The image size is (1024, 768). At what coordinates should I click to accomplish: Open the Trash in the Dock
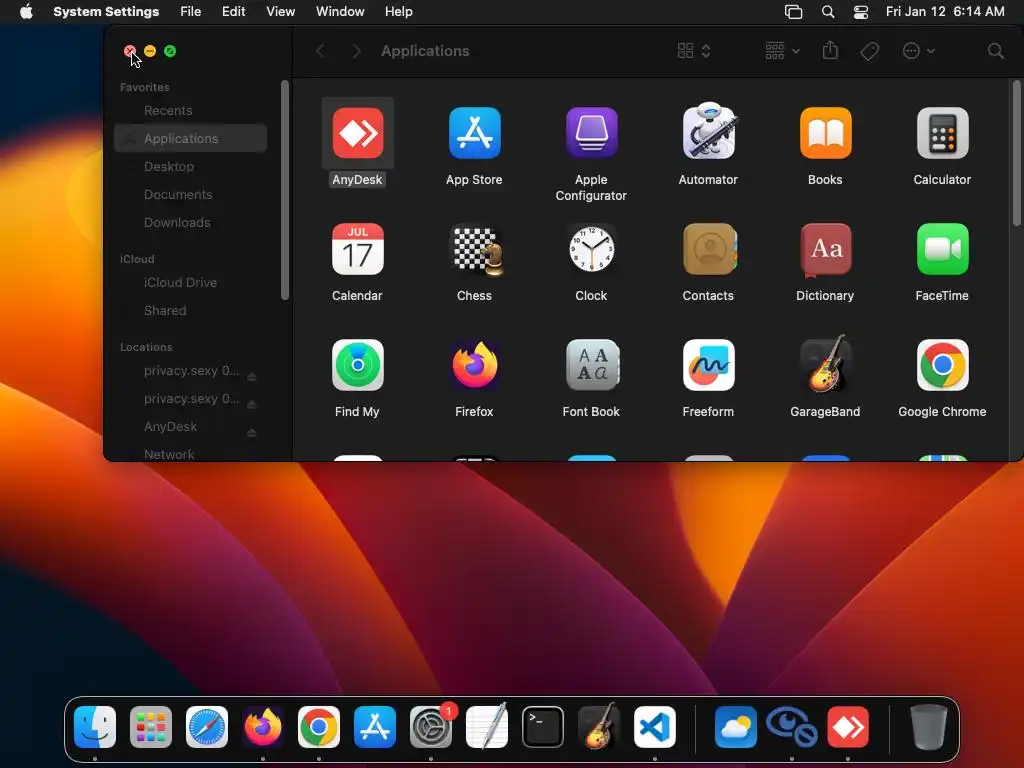[928, 727]
